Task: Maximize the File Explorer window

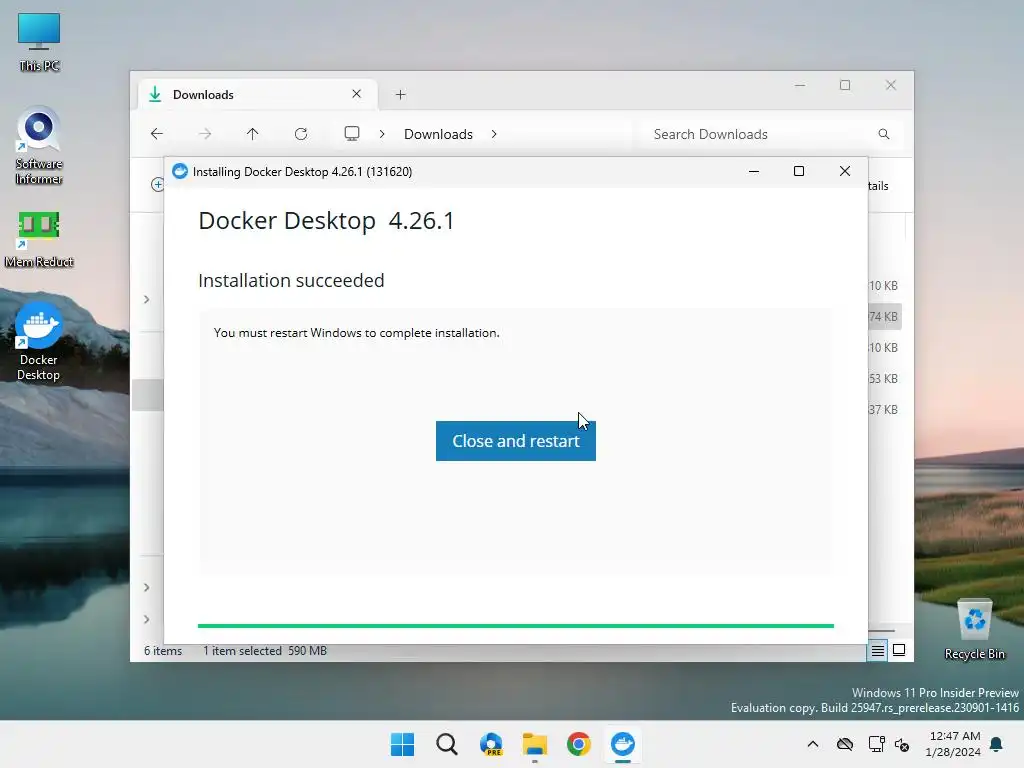Action: click(845, 86)
